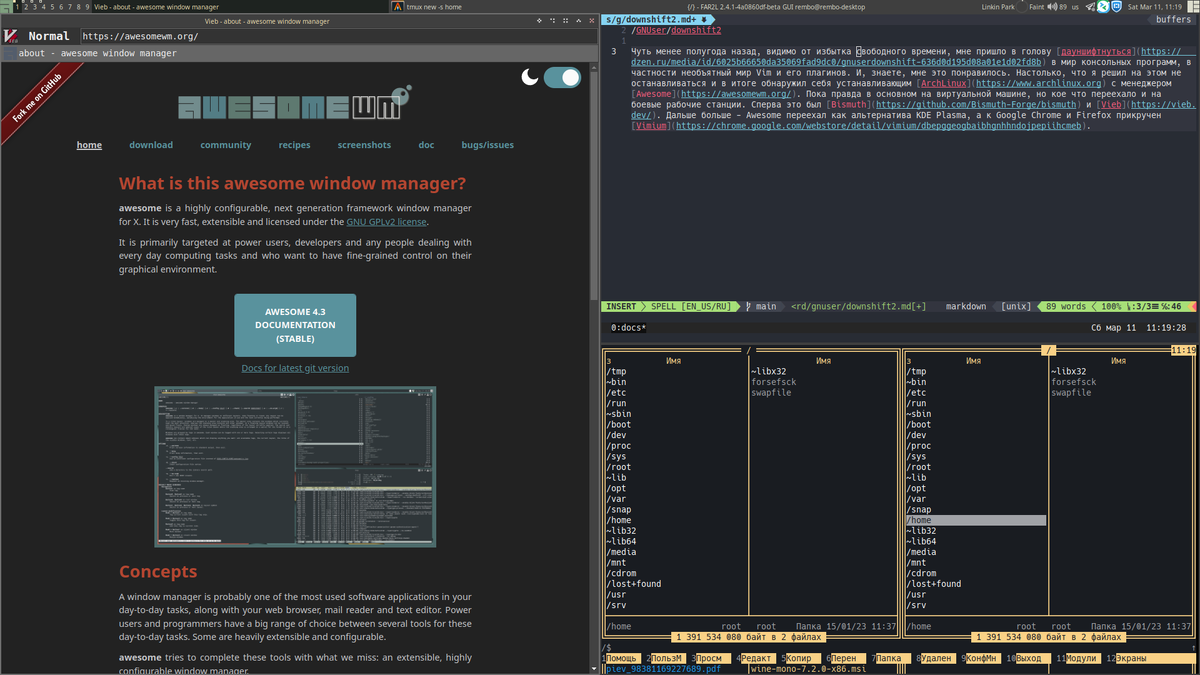Click the FAR '11 Модули' function key

[1078, 659]
